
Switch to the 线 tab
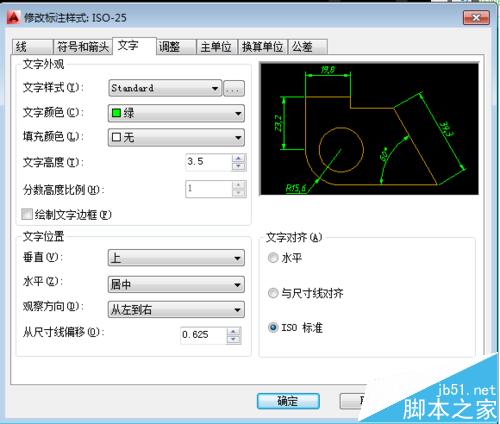click(33, 47)
